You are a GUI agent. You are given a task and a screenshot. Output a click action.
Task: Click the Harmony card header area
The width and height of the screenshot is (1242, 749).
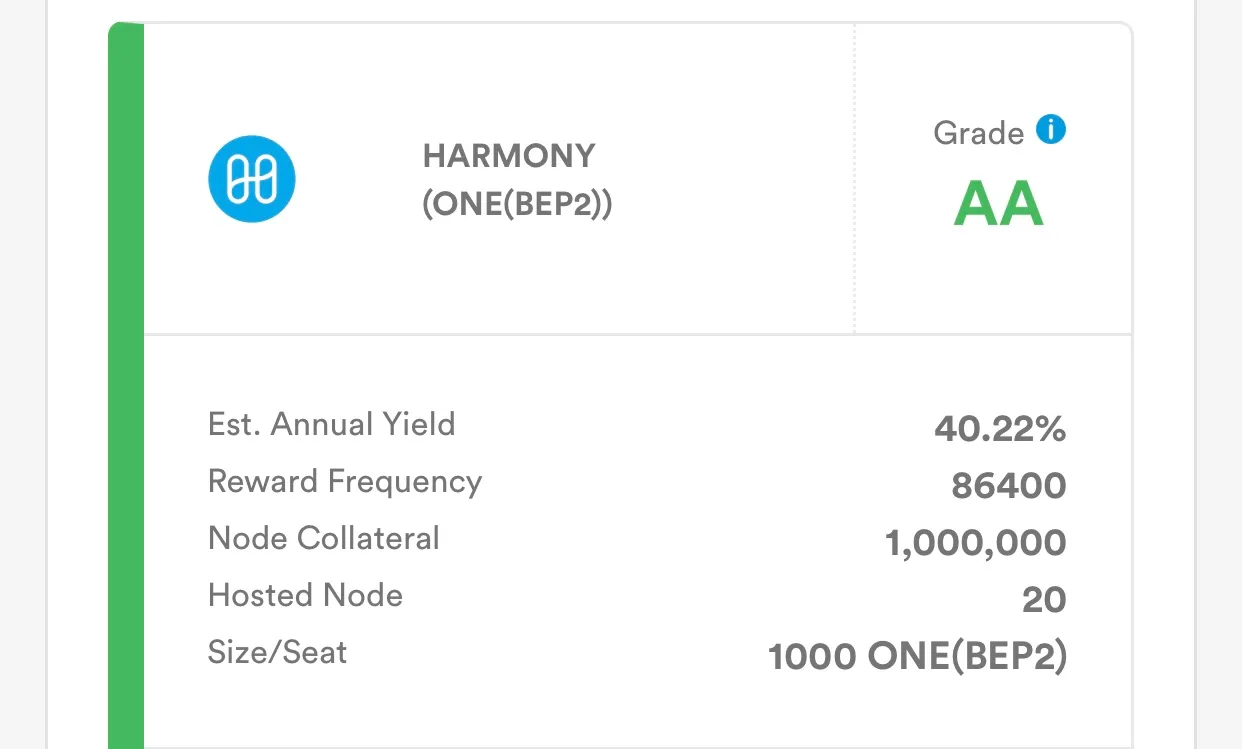pos(499,179)
